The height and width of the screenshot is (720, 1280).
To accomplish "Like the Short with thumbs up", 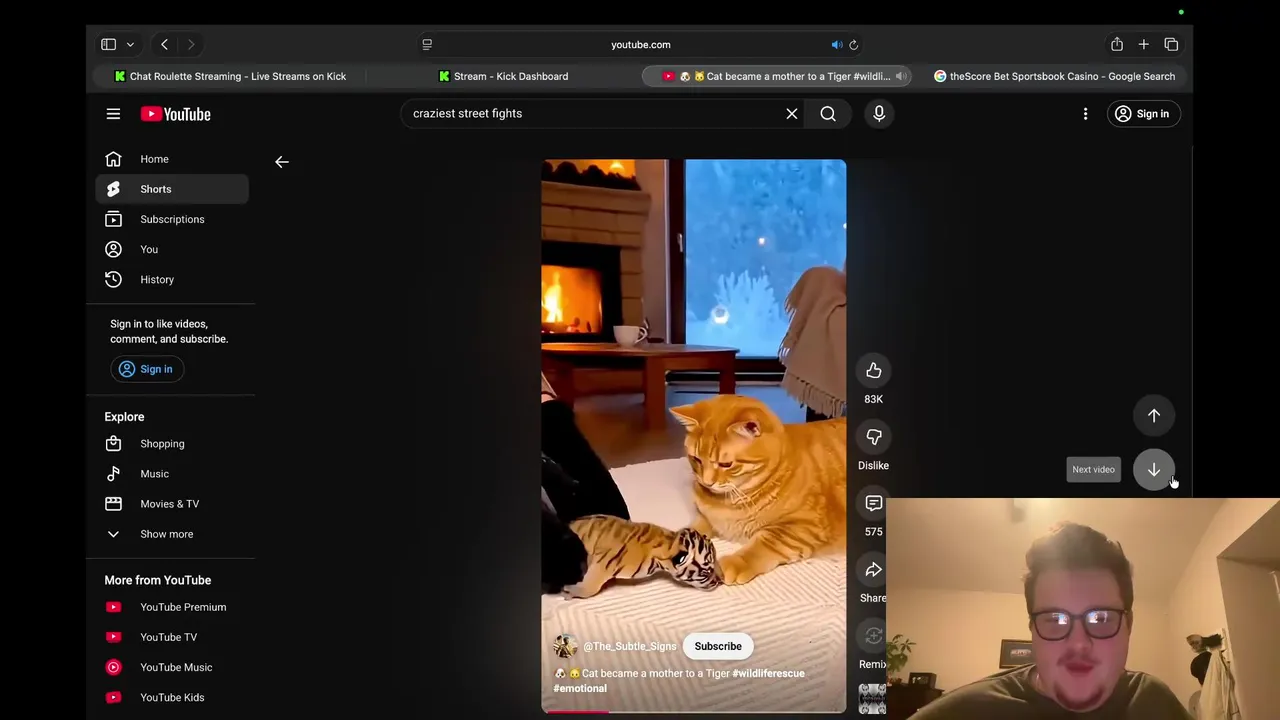I will pos(874,371).
